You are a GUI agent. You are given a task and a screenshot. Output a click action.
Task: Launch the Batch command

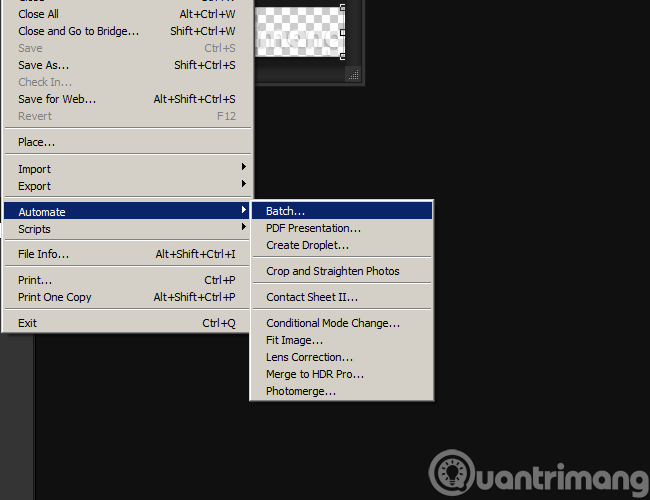coord(342,211)
